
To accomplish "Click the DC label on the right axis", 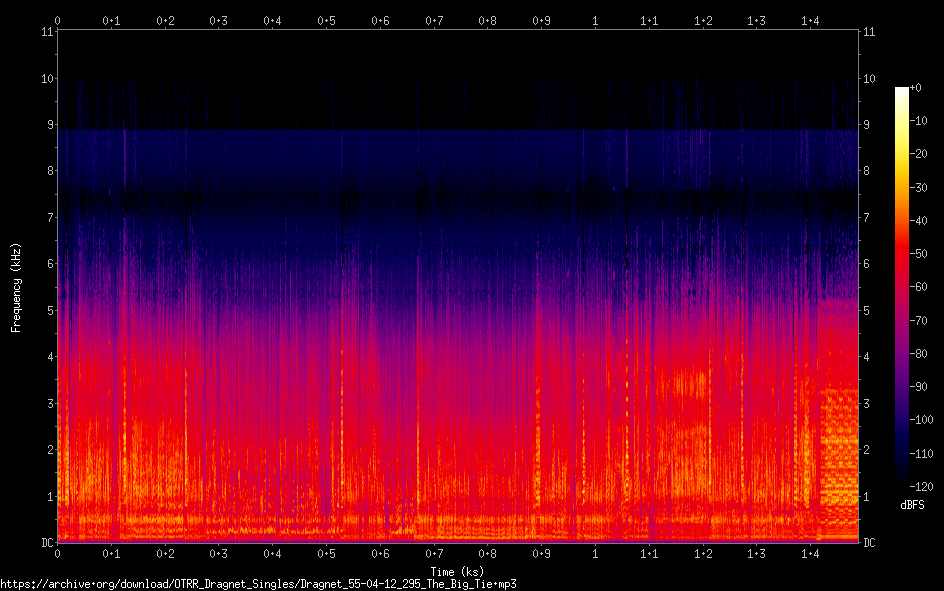I will tap(870, 543).
